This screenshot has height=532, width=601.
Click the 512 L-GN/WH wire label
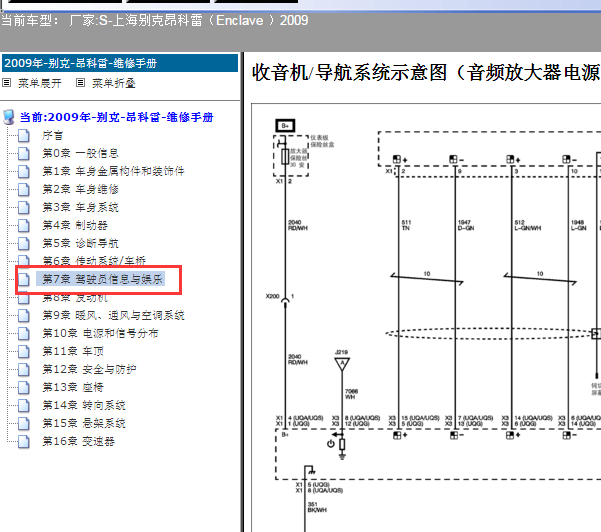528,225
